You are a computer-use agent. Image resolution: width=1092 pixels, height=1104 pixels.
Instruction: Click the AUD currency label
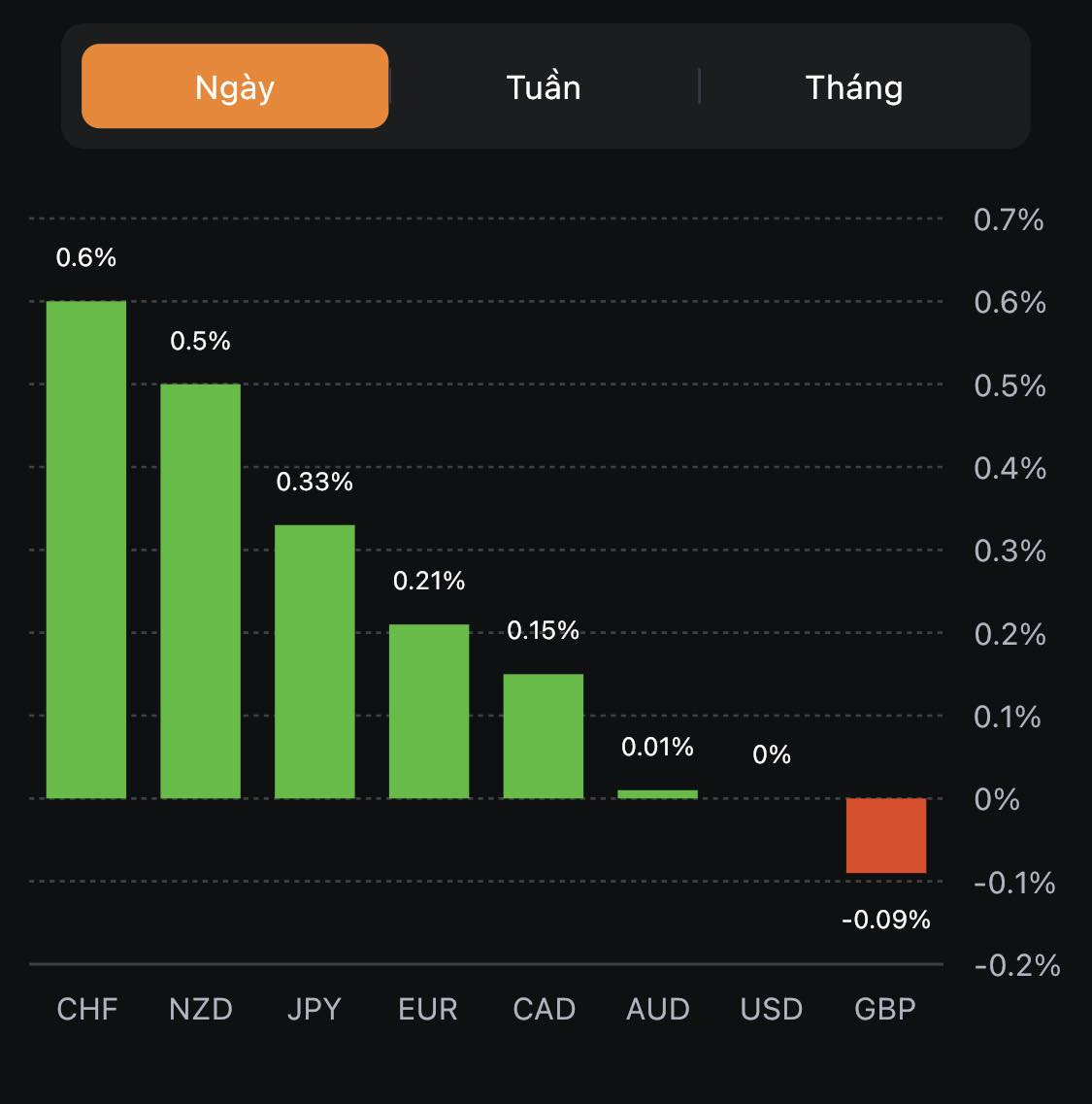click(x=658, y=1009)
